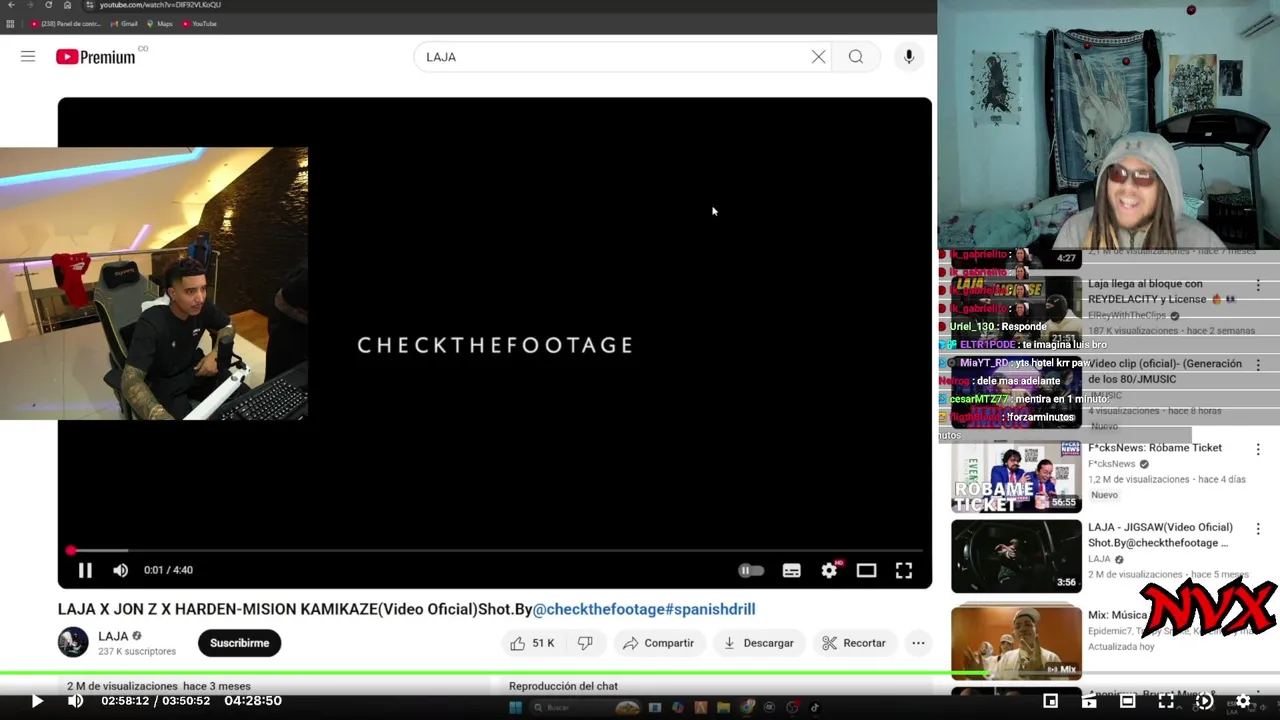Open title F*cksNews: Róbame Ticket

click(1155, 448)
